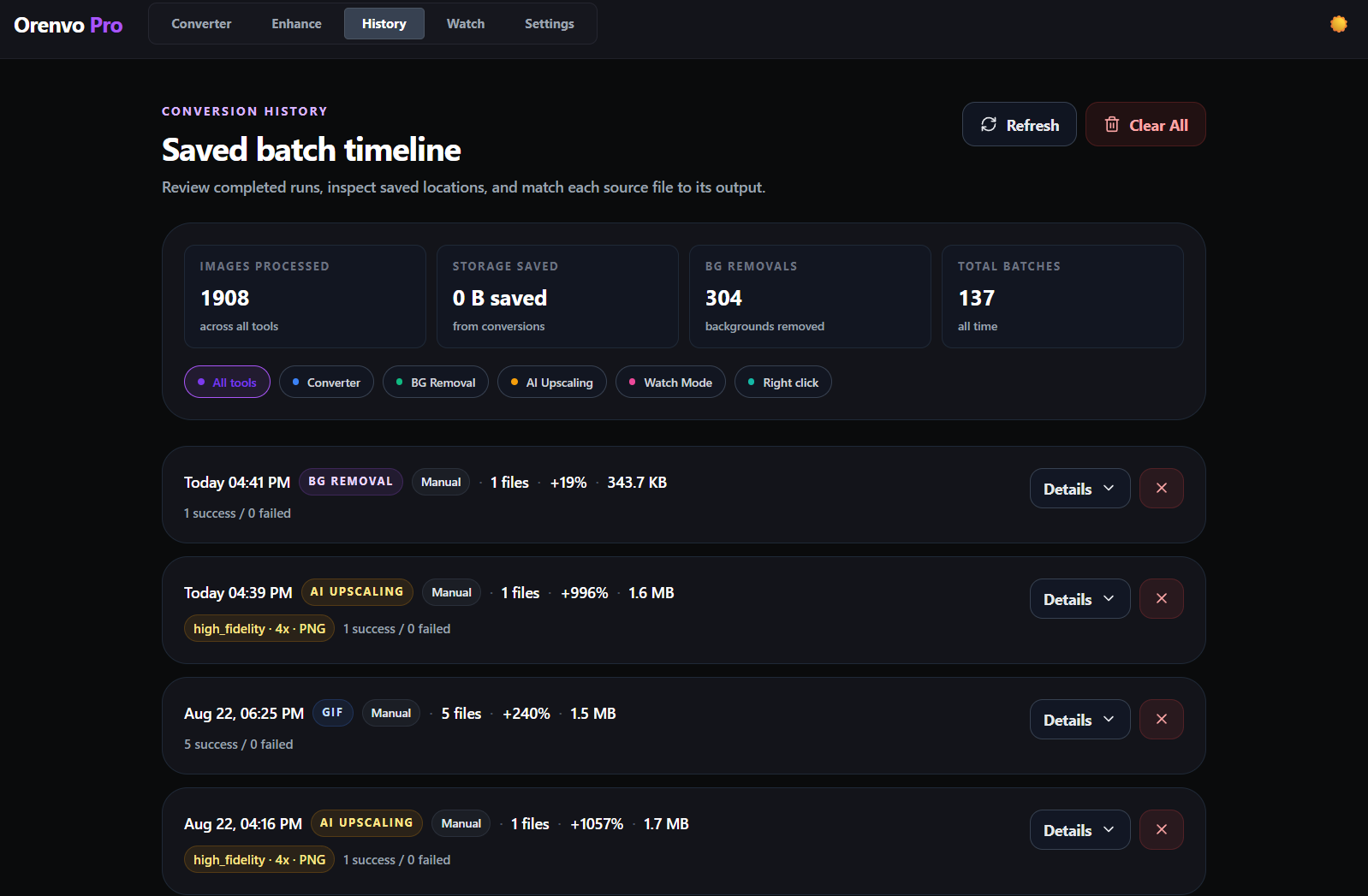Filter history by Converter

[x=326, y=382]
